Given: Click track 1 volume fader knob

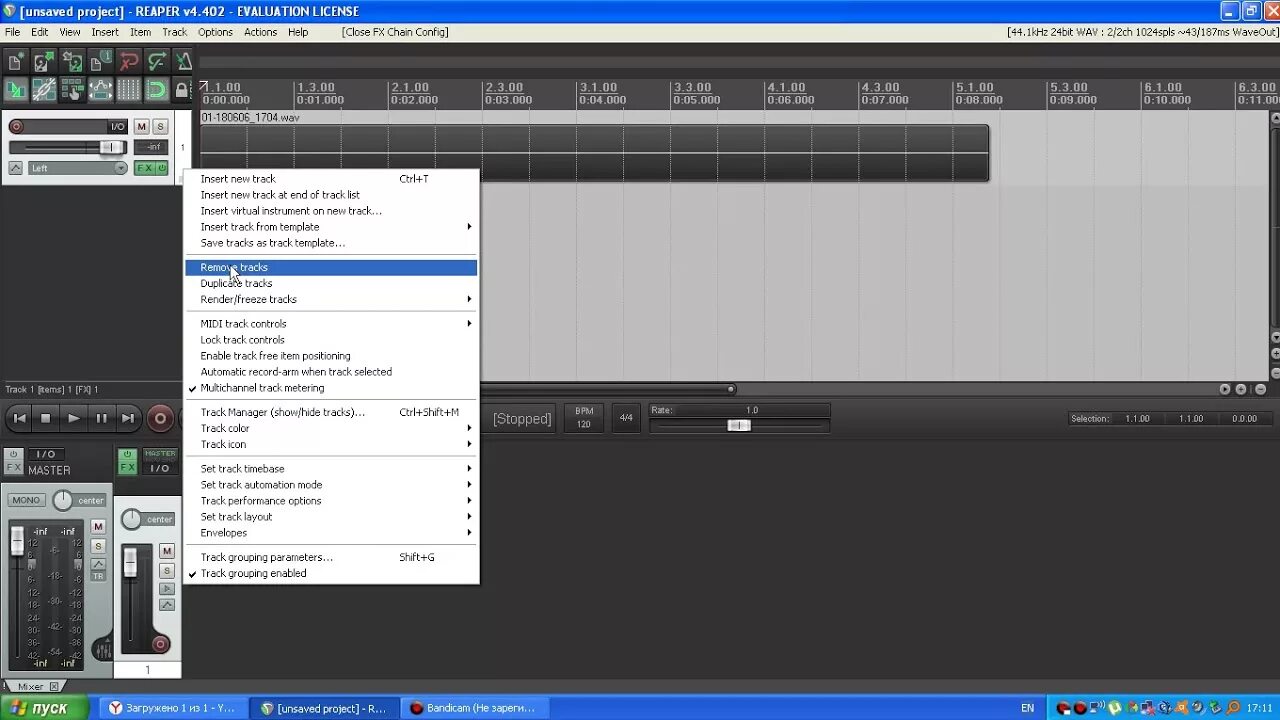Looking at the screenshot, I should coord(111,147).
